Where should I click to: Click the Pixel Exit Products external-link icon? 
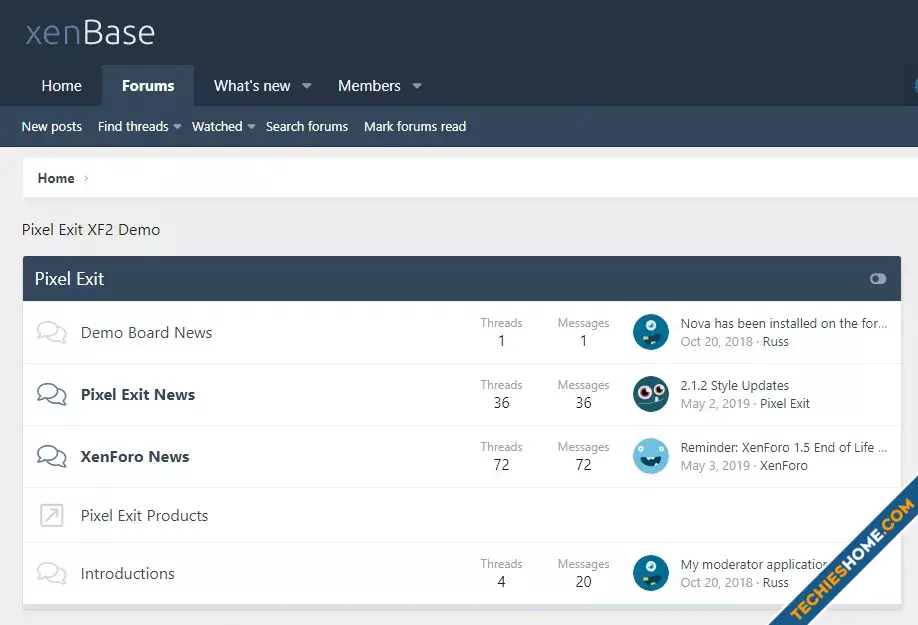point(52,516)
